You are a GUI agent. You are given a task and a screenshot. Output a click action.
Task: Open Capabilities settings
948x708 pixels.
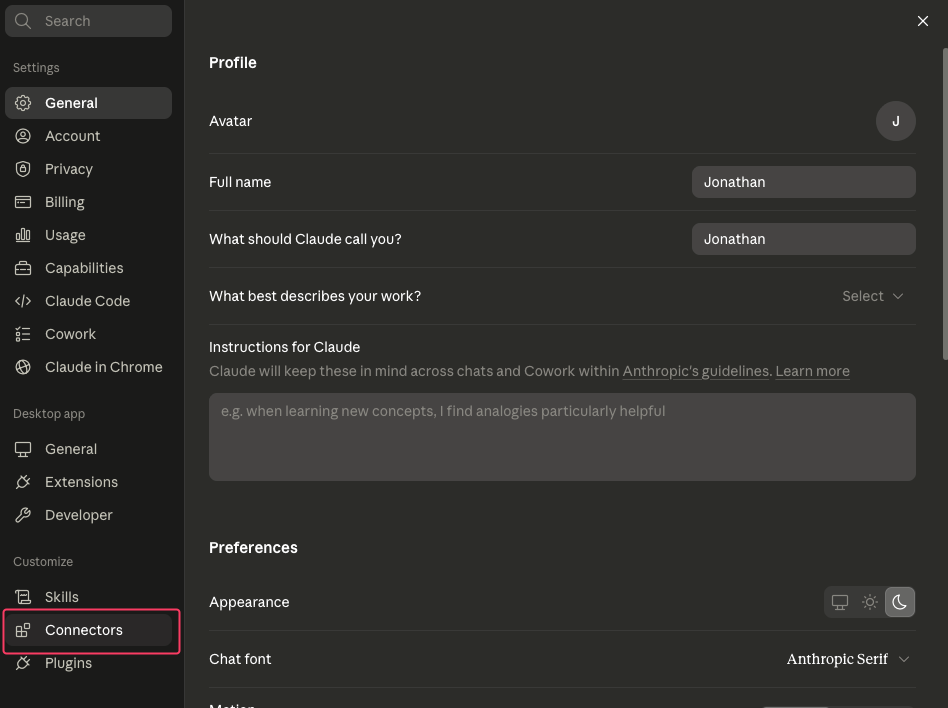[88, 268]
